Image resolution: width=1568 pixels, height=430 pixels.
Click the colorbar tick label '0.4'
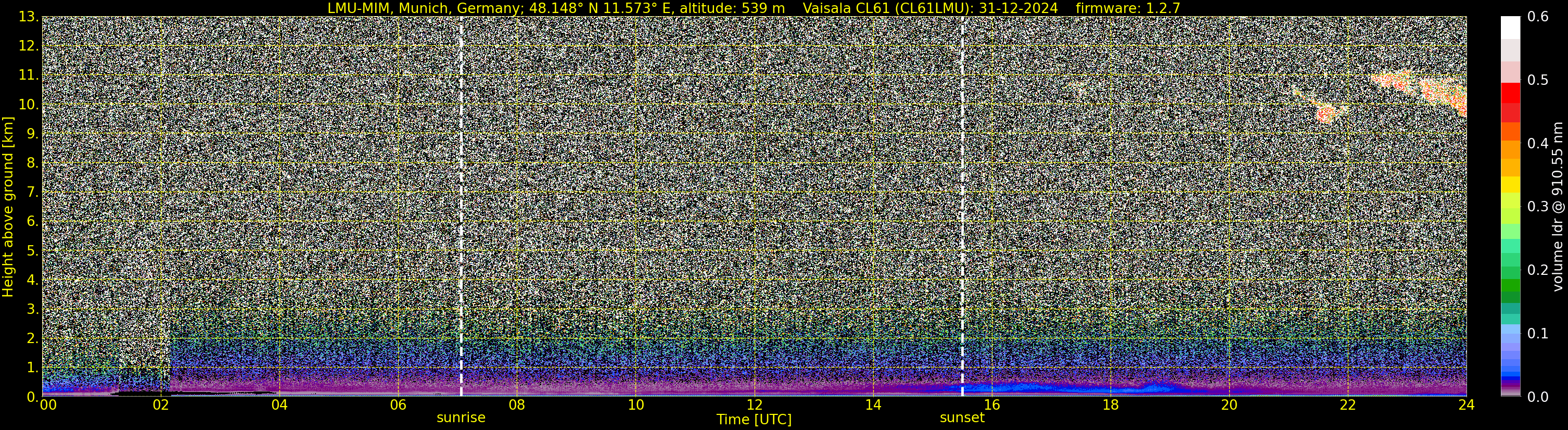[x=1538, y=144]
